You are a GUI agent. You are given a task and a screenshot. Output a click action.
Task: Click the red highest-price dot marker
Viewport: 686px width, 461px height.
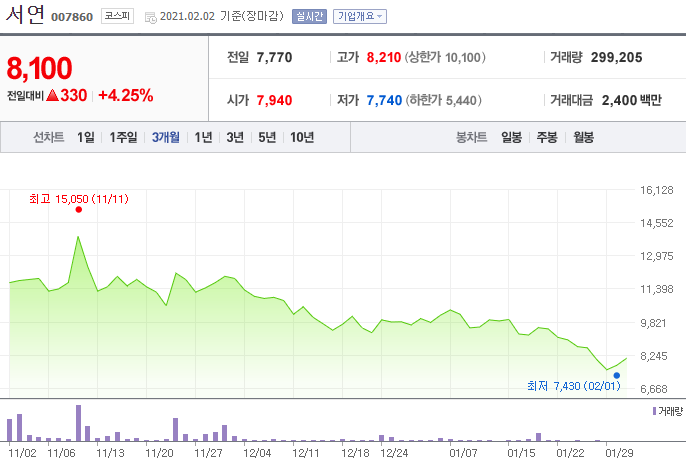tap(79, 210)
